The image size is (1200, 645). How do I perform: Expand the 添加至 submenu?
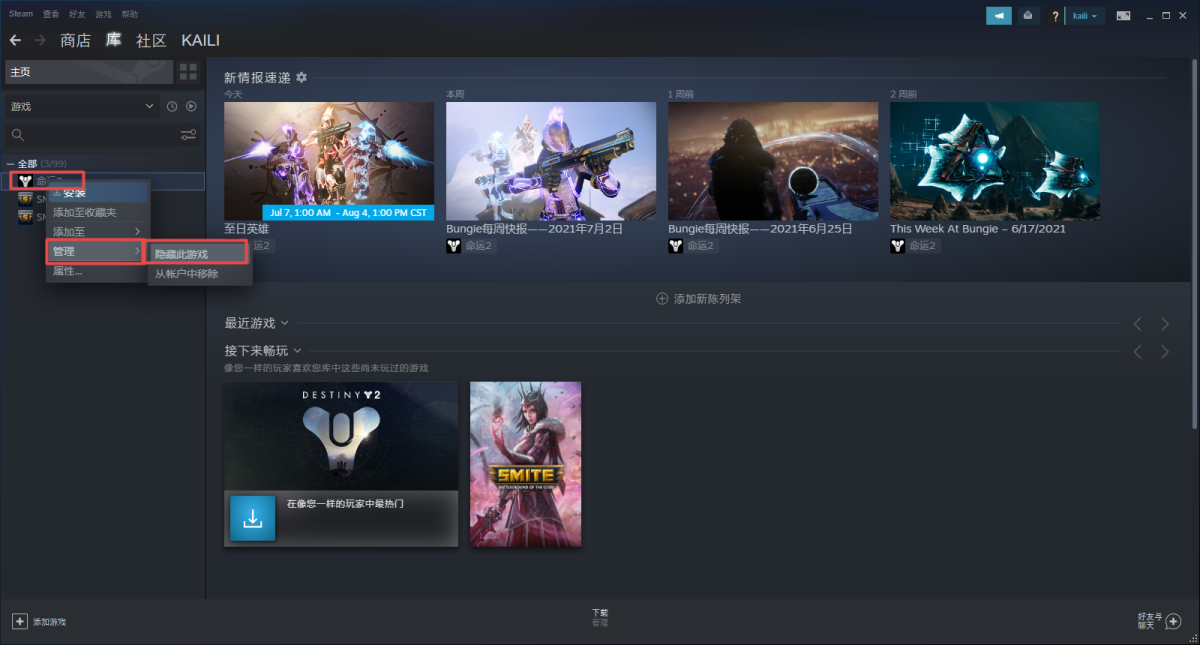[x=97, y=231]
